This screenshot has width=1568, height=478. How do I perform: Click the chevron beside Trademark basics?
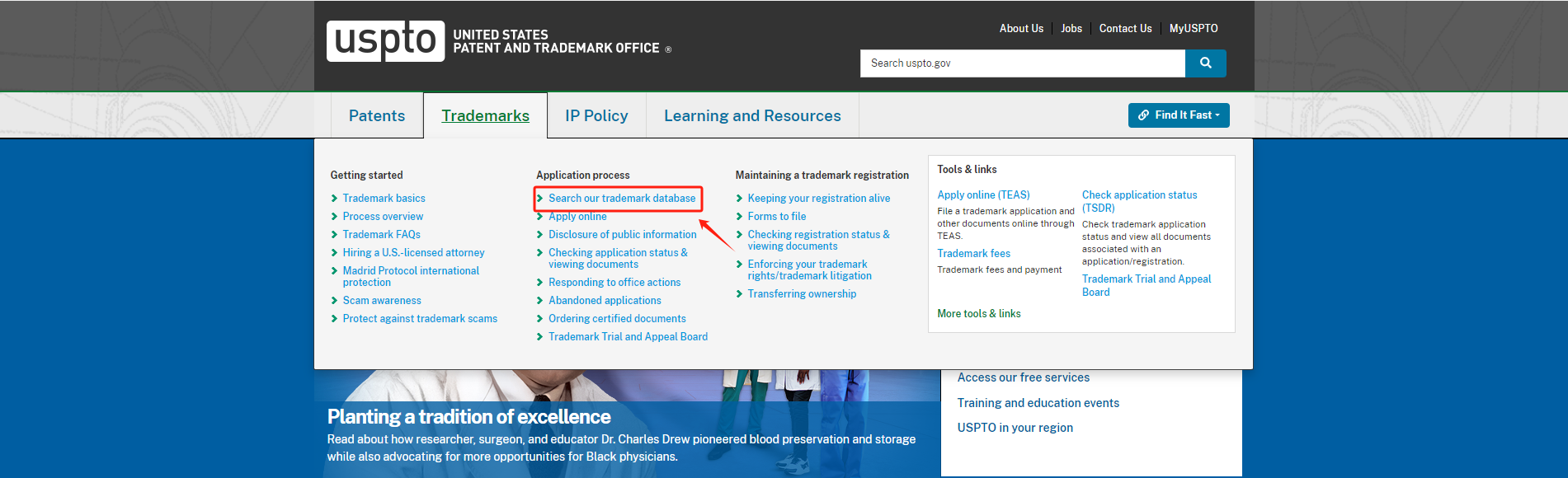(x=334, y=199)
